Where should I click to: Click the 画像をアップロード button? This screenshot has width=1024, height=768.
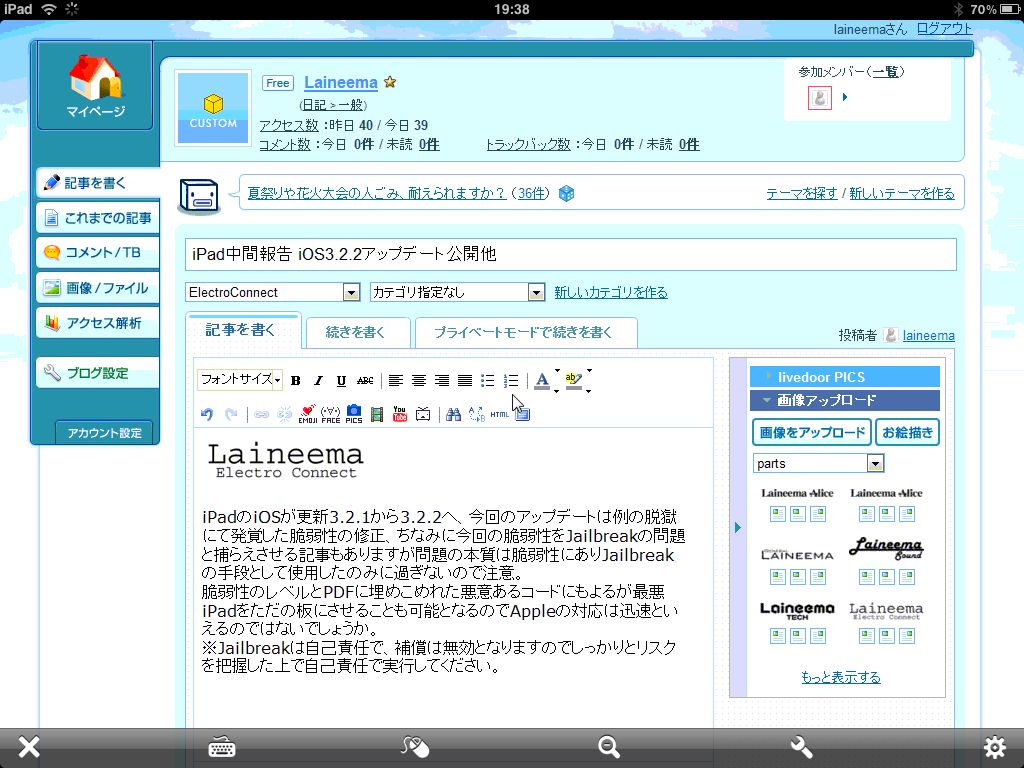pos(812,432)
